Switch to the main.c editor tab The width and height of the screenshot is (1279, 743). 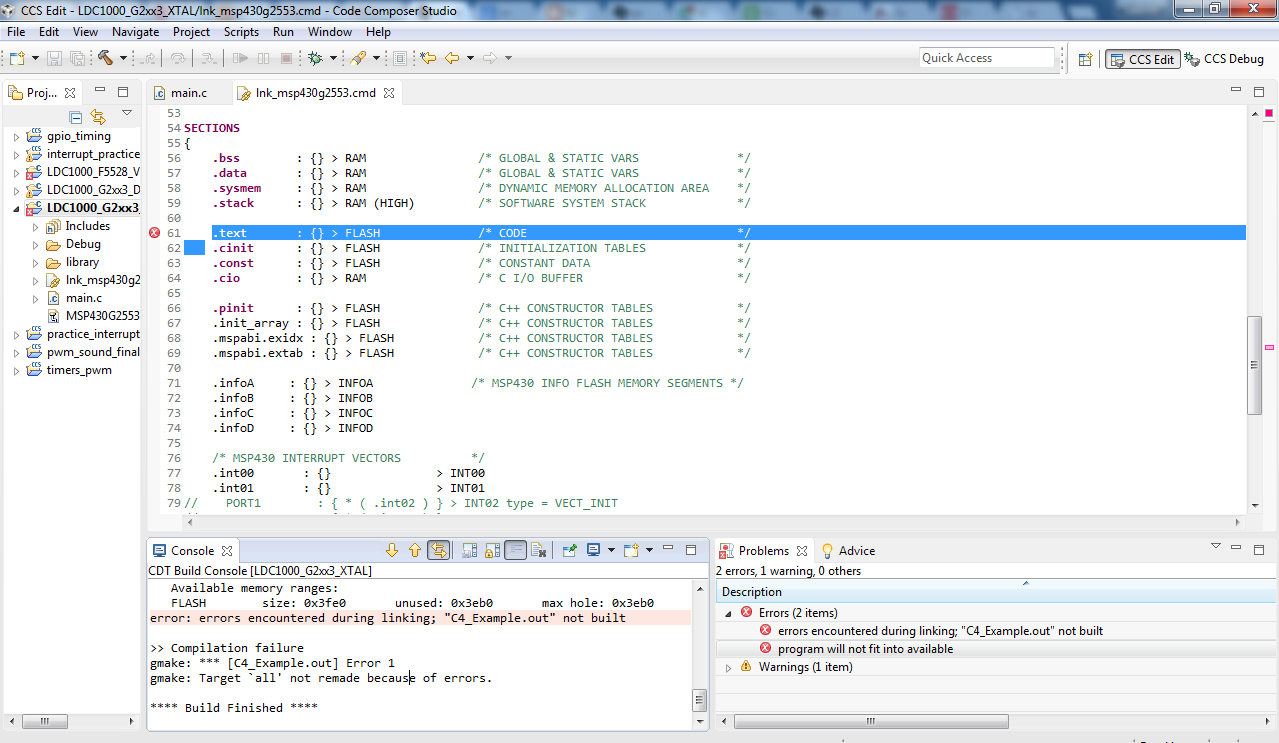[188, 93]
